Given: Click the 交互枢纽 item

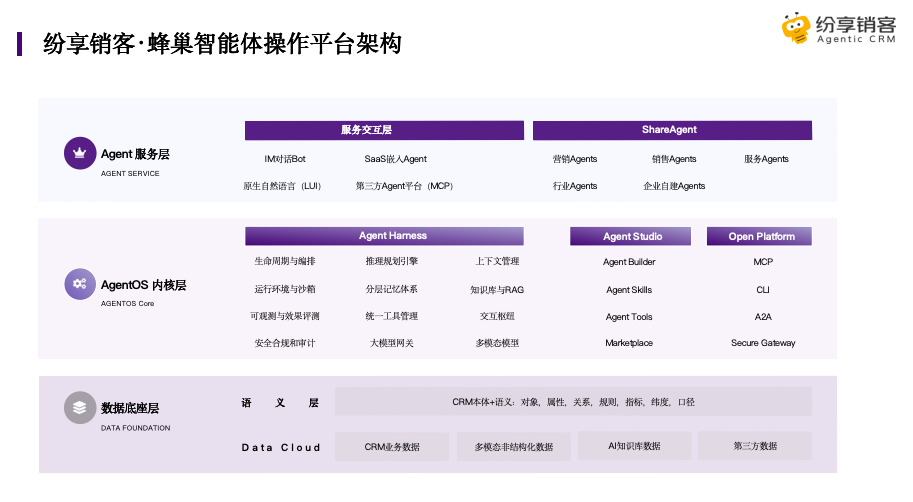Looking at the screenshot, I should 497,316.
